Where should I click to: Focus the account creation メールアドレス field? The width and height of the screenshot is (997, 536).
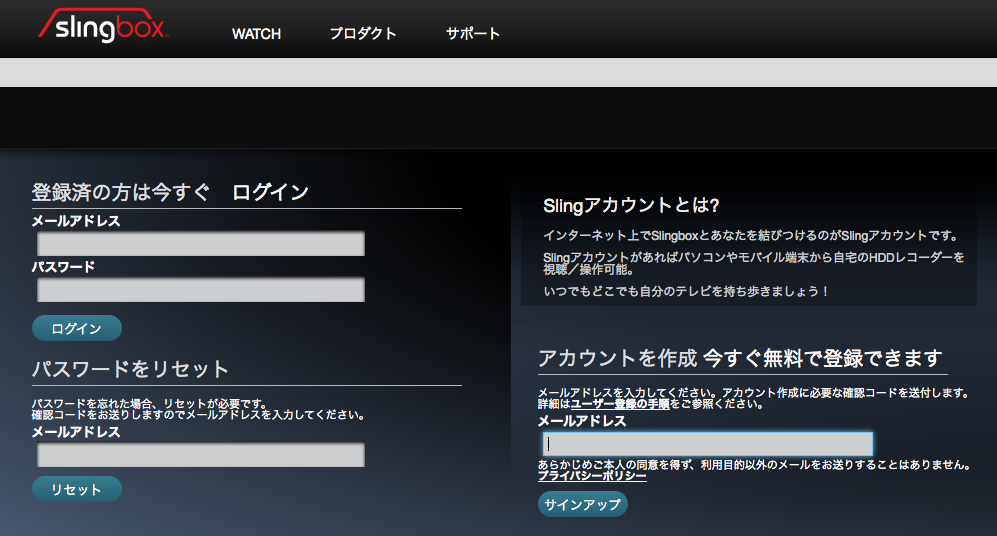click(x=708, y=444)
